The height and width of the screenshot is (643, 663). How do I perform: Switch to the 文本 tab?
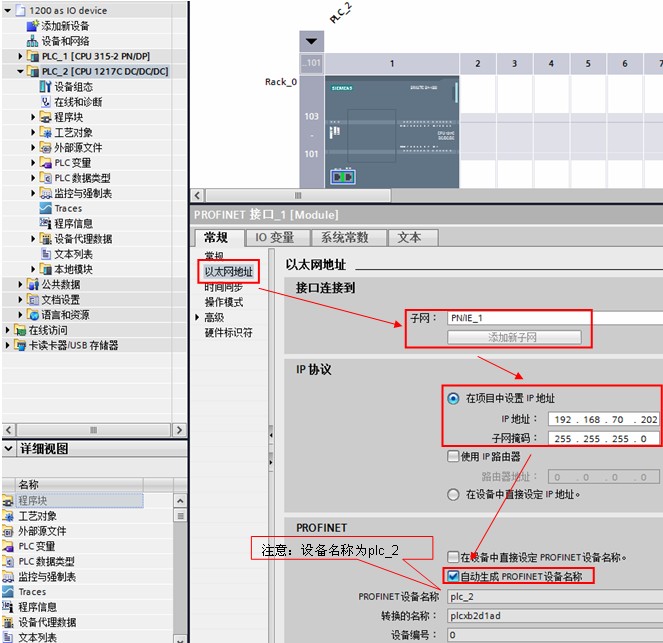(x=413, y=238)
